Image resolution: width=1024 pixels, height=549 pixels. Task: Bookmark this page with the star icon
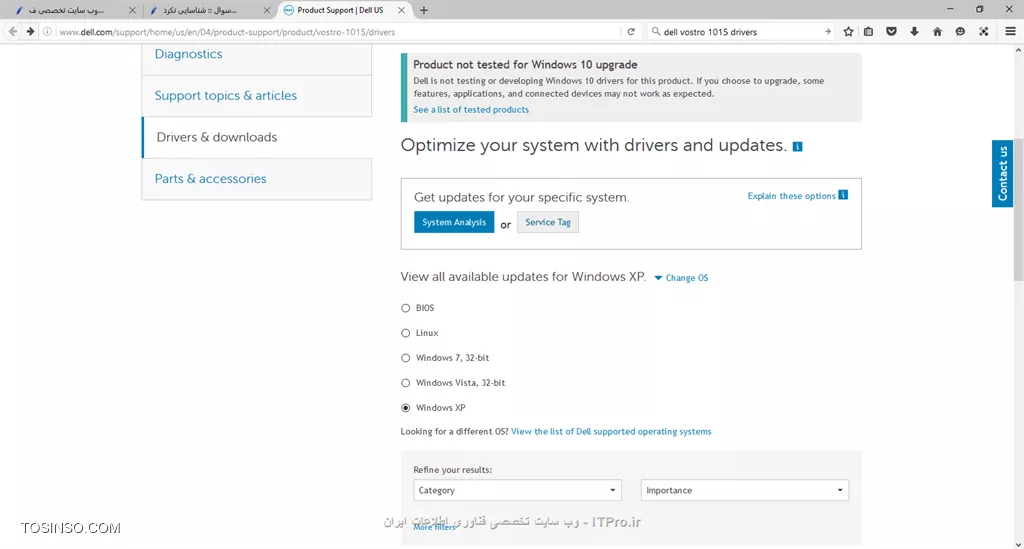coord(848,31)
